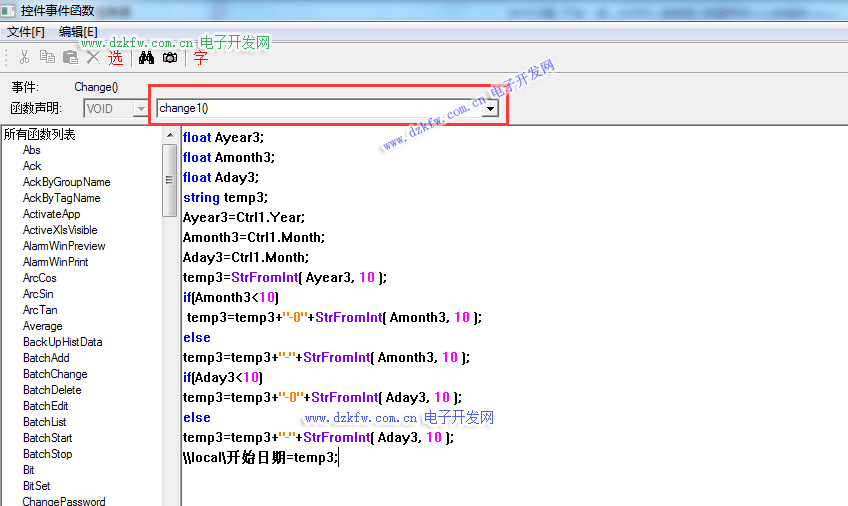Click the Cut scissors toolbar icon

25,58
